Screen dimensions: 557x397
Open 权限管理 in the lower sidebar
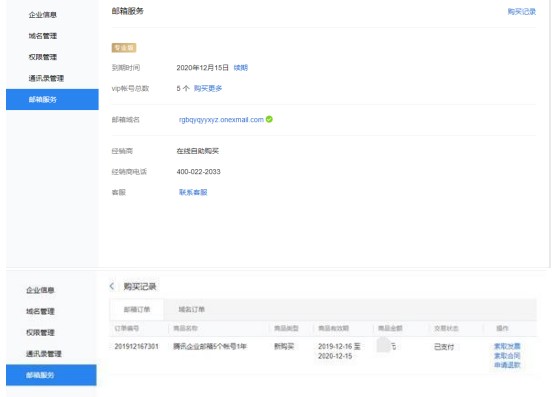click(40, 332)
